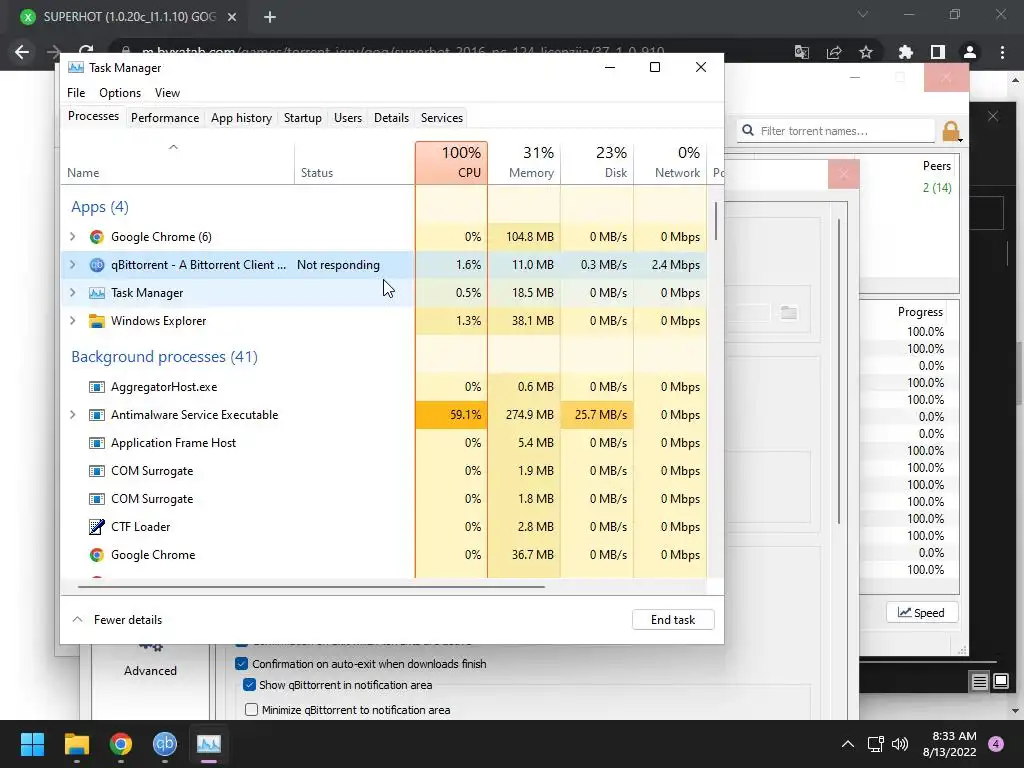Screen dimensions: 1024x768
Task: Open File Explorer from taskbar
Action: pos(76,744)
